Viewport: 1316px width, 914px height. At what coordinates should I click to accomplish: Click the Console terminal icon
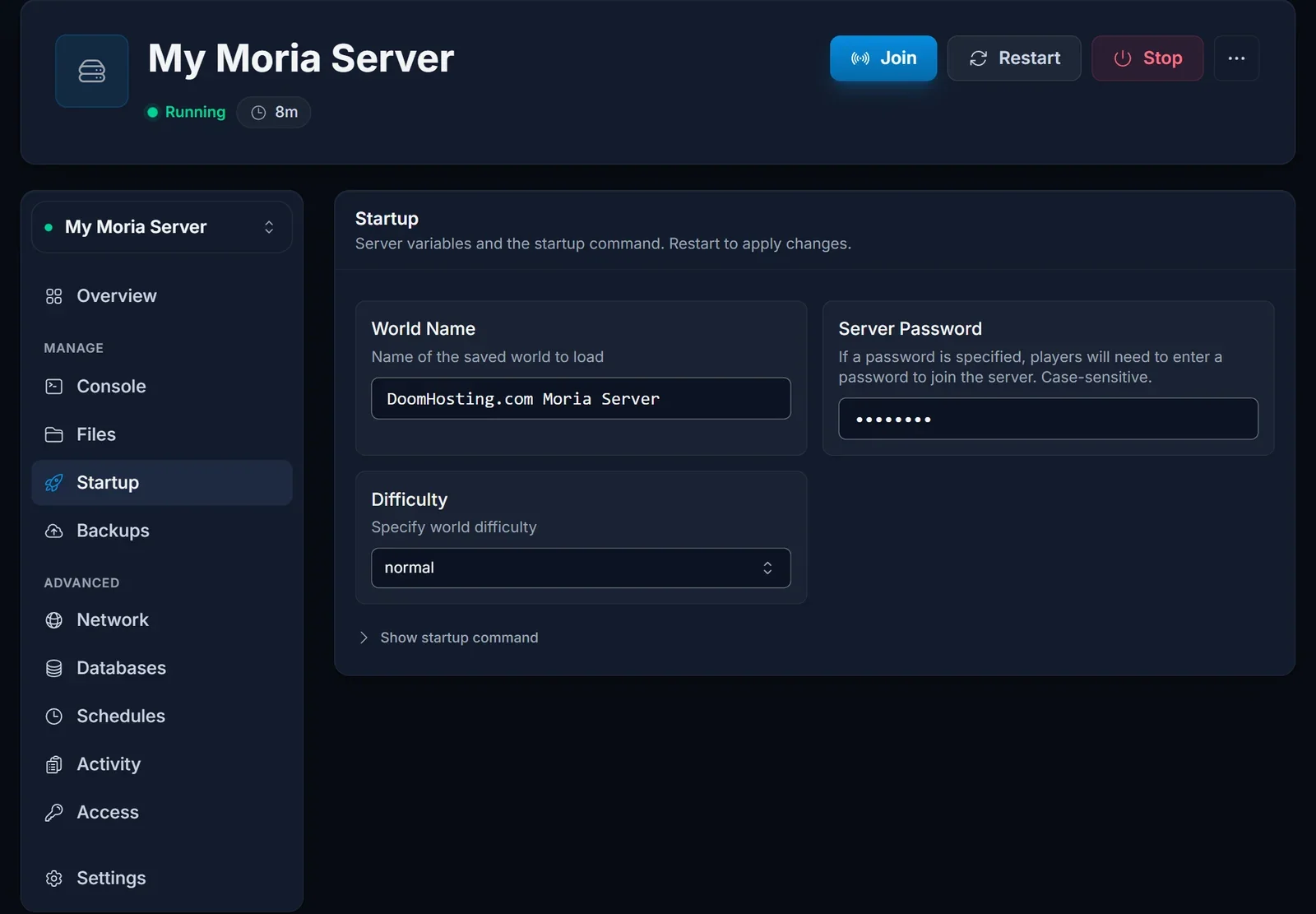pyautogui.click(x=54, y=387)
